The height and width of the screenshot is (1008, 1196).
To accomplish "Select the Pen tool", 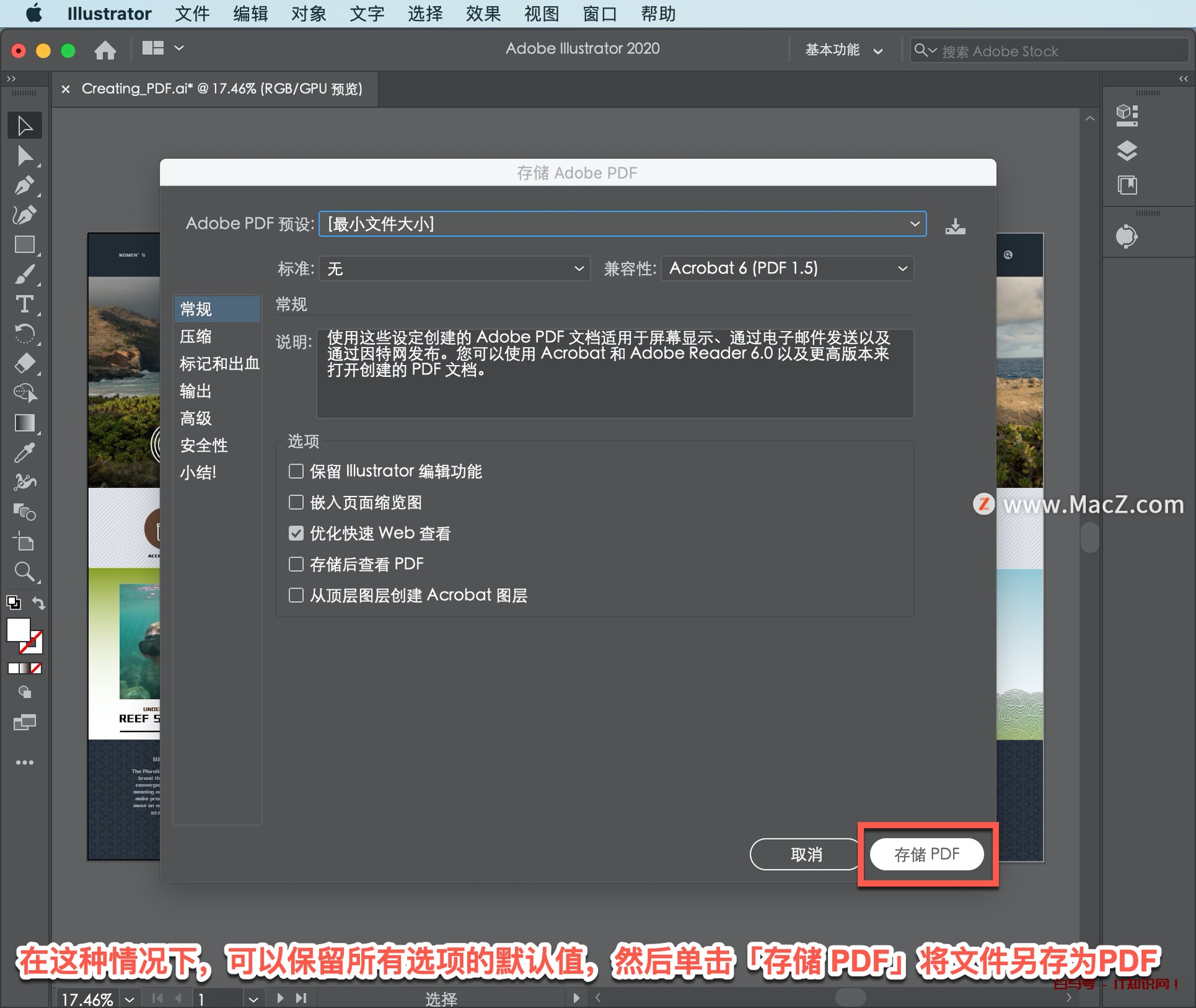I will point(25,186).
